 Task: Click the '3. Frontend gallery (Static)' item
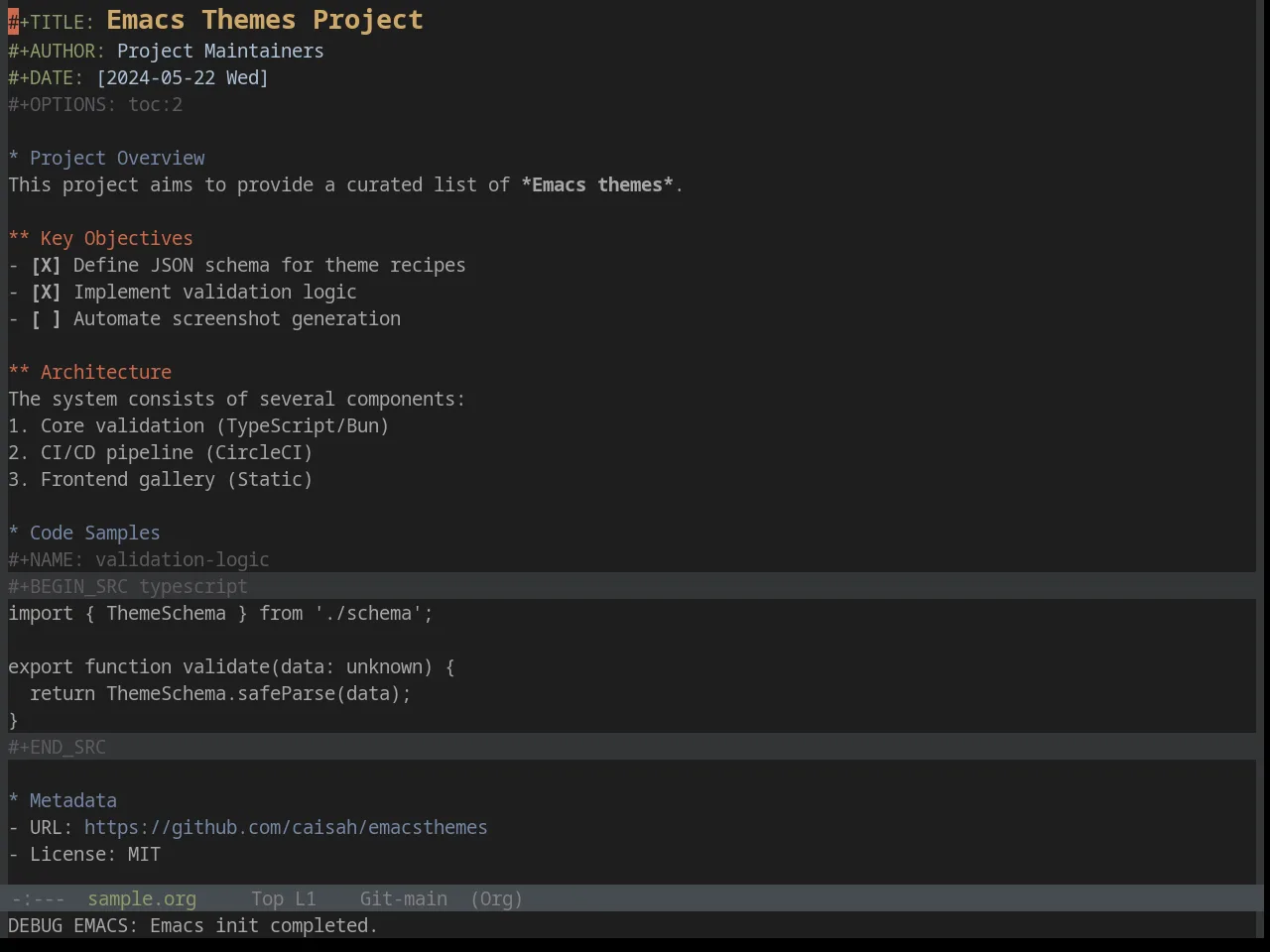[x=161, y=480]
